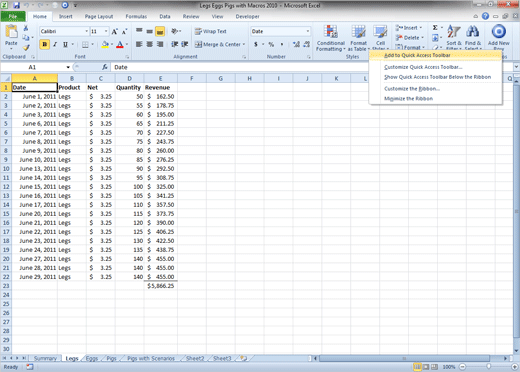Click the Insert Worksheet tab icon
The height and width of the screenshot is (372, 520).
coord(243,358)
